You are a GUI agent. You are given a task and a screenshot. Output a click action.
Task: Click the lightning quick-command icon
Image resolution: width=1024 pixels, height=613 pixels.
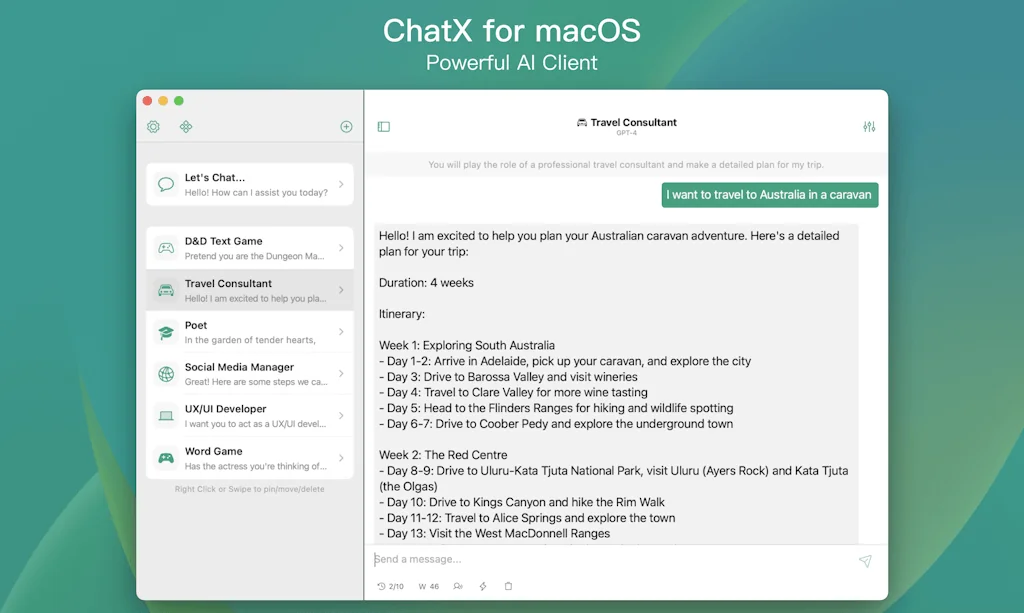(482, 587)
